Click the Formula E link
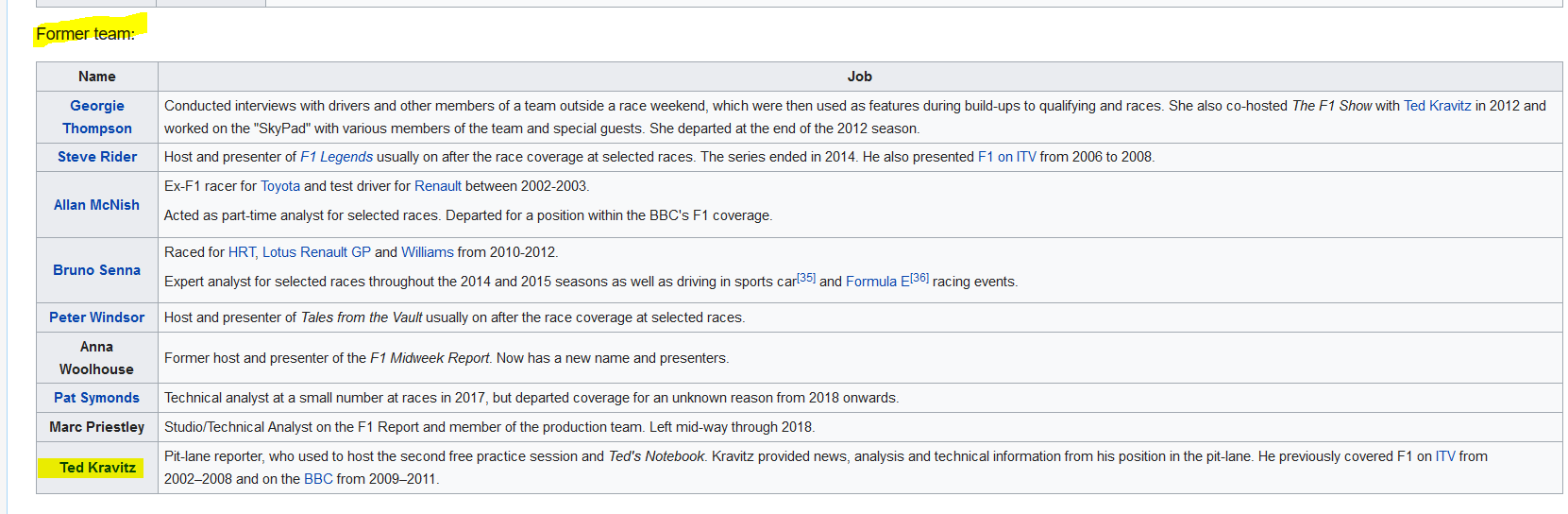 pyautogui.click(x=878, y=282)
